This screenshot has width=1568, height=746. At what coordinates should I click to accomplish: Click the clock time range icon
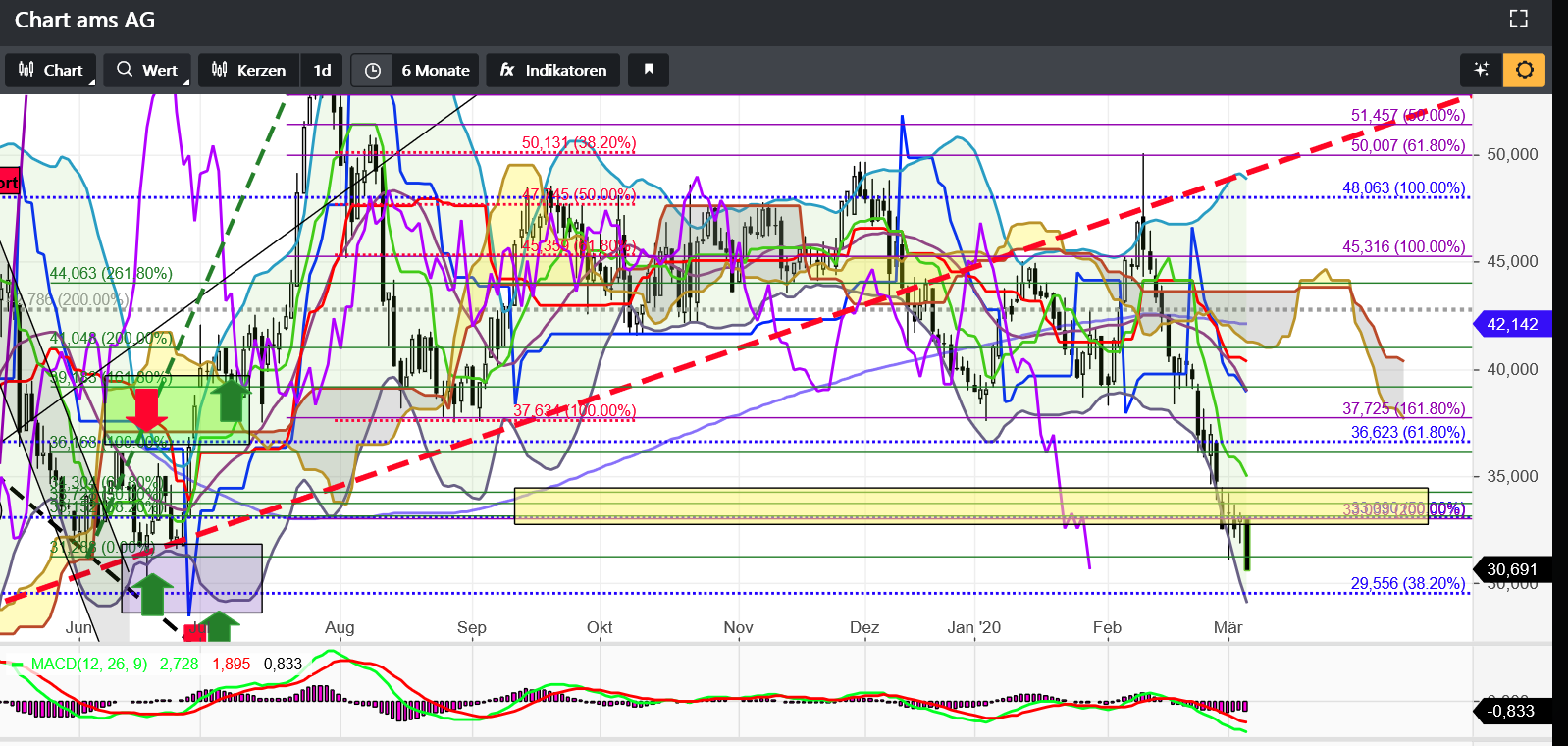[x=372, y=70]
